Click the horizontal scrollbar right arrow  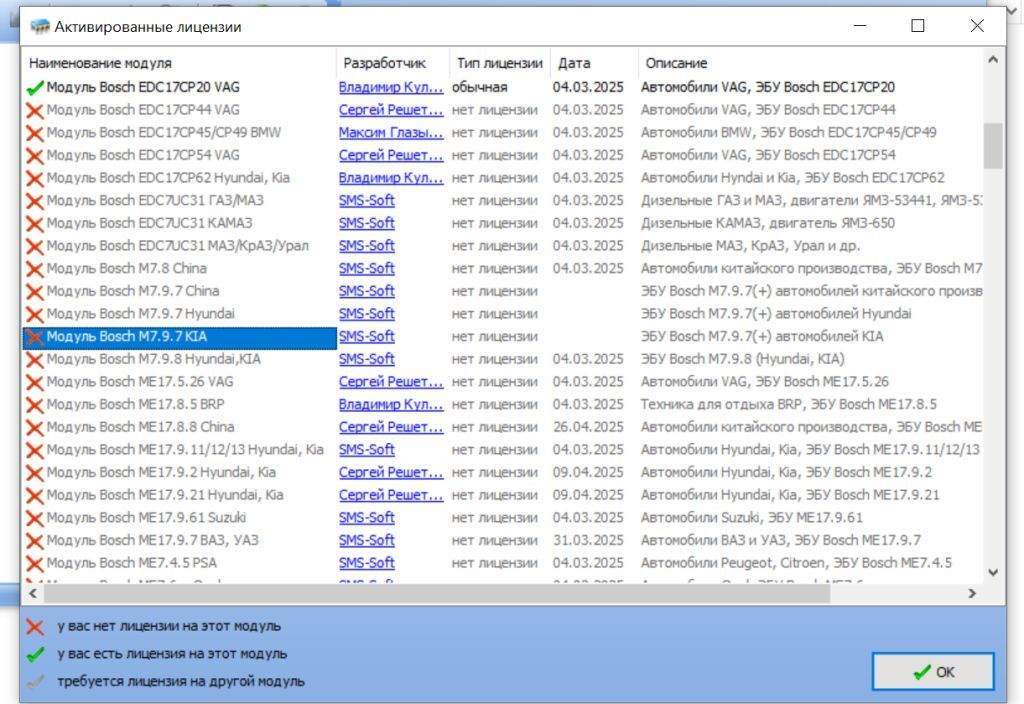click(972, 594)
